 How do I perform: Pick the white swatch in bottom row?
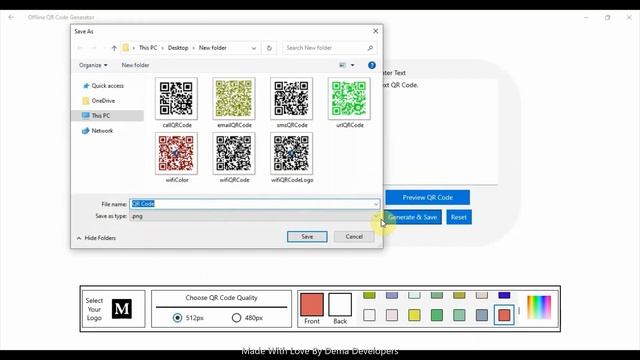coord(369,315)
